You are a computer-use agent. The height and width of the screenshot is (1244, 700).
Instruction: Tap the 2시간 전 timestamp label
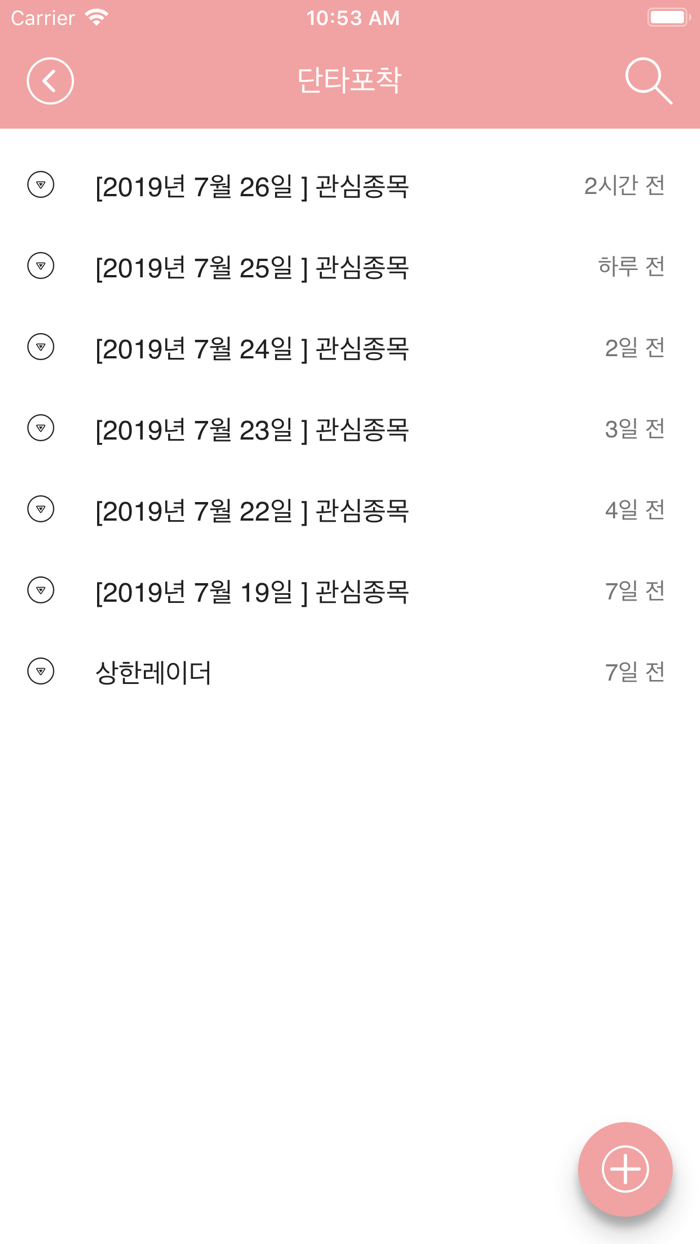pyautogui.click(x=625, y=184)
